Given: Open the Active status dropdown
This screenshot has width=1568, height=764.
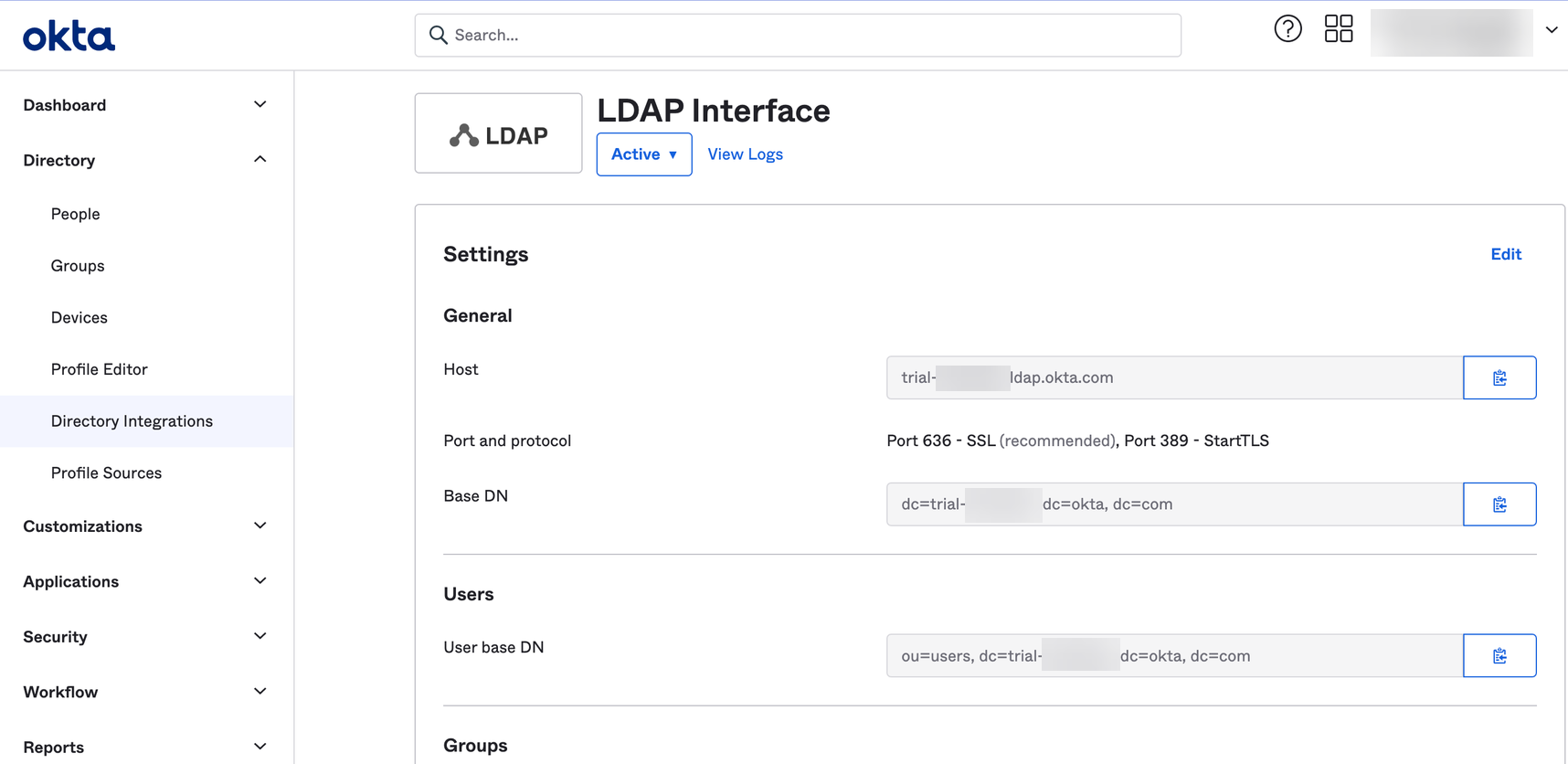Looking at the screenshot, I should (x=644, y=154).
